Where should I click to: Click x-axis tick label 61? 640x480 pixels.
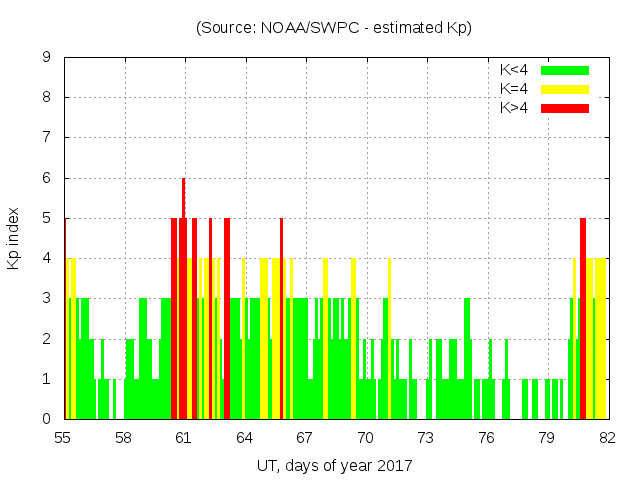coord(184,438)
